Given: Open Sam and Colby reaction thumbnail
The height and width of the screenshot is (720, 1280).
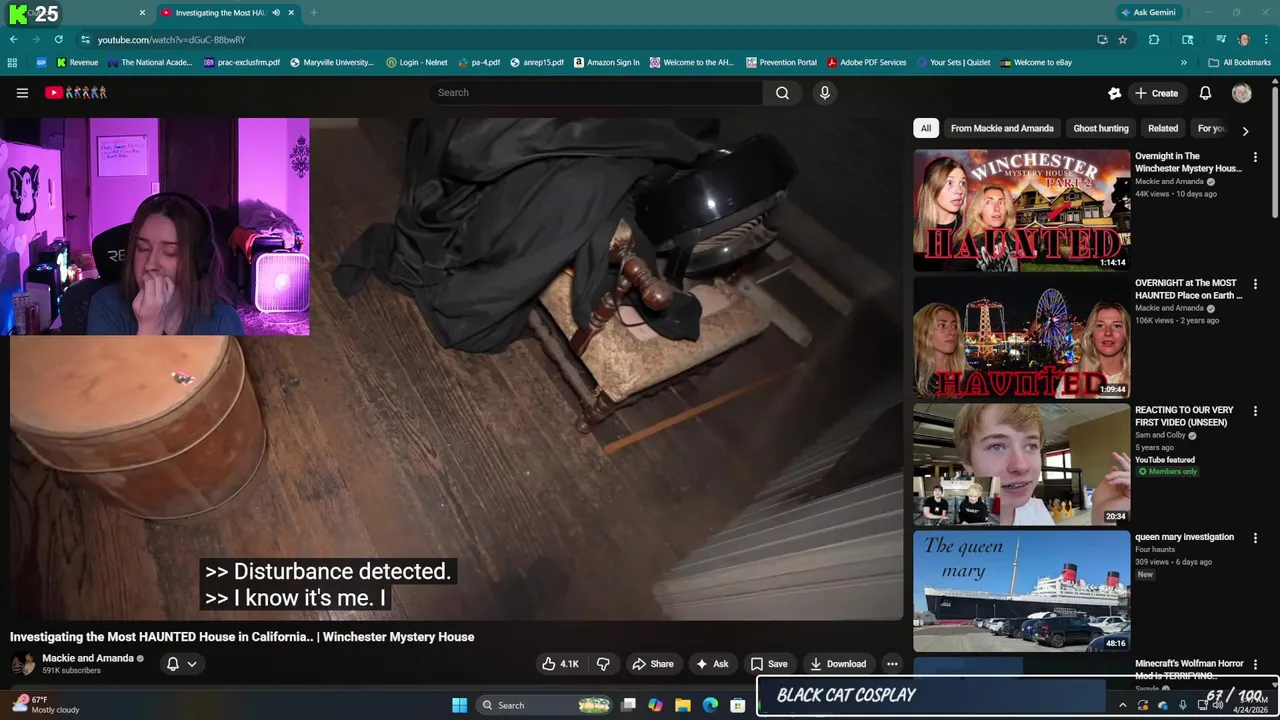Looking at the screenshot, I should point(1021,464).
